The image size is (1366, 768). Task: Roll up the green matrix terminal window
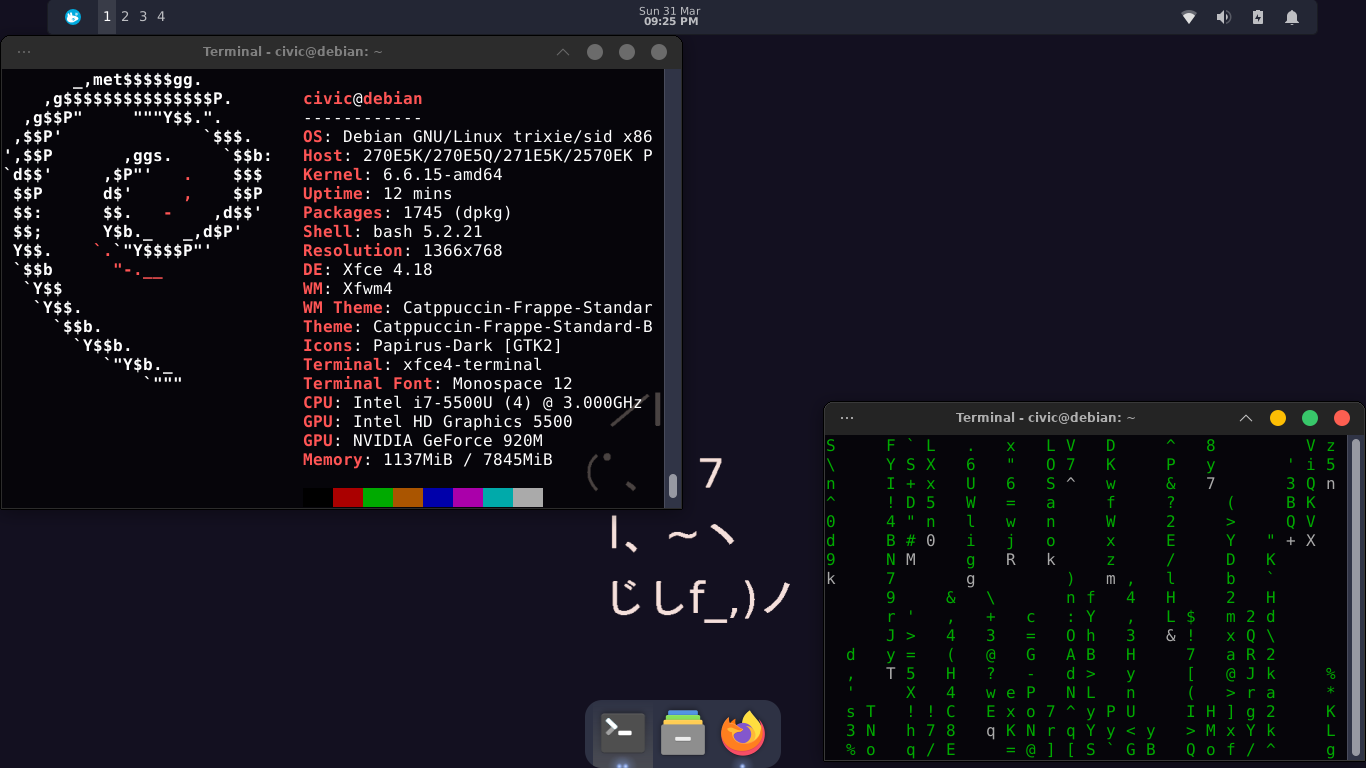pos(1246,418)
